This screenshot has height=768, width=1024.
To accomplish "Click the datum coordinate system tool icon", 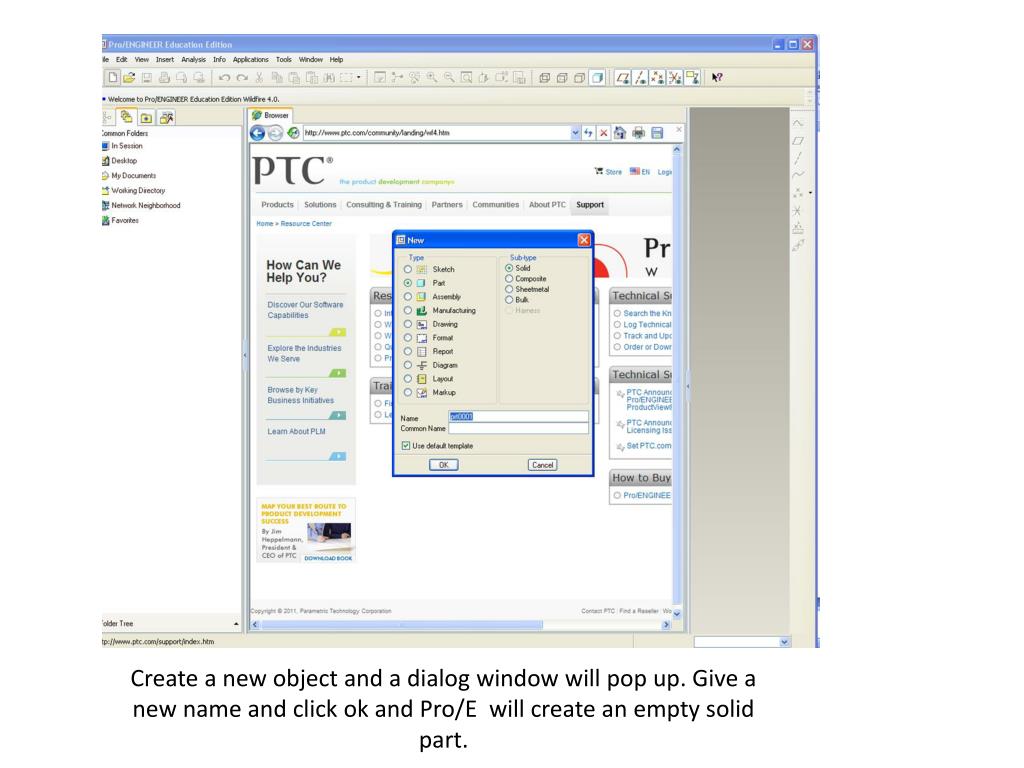I will click(x=797, y=211).
